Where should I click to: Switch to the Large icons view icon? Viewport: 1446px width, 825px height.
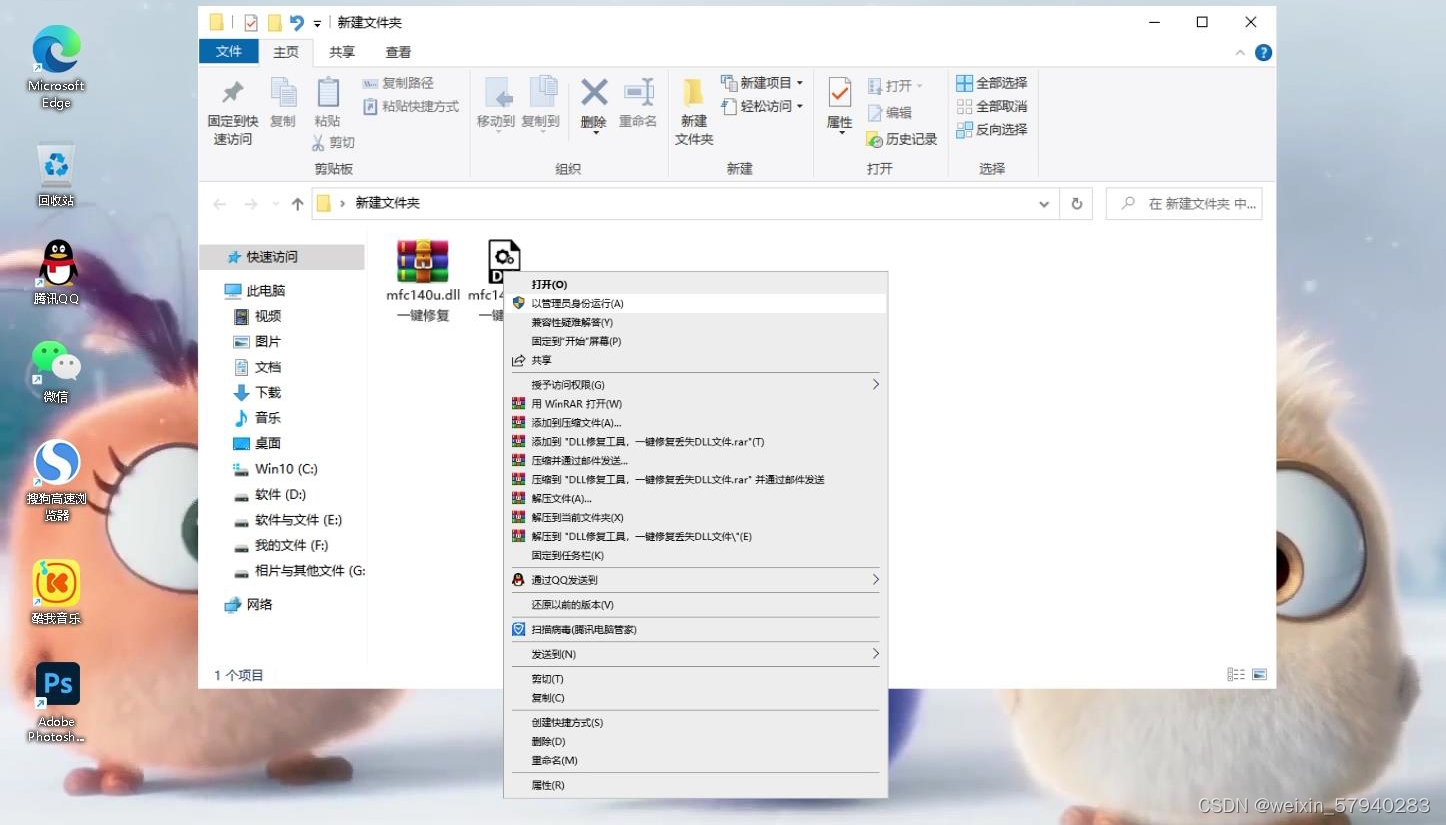pos(1259,675)
